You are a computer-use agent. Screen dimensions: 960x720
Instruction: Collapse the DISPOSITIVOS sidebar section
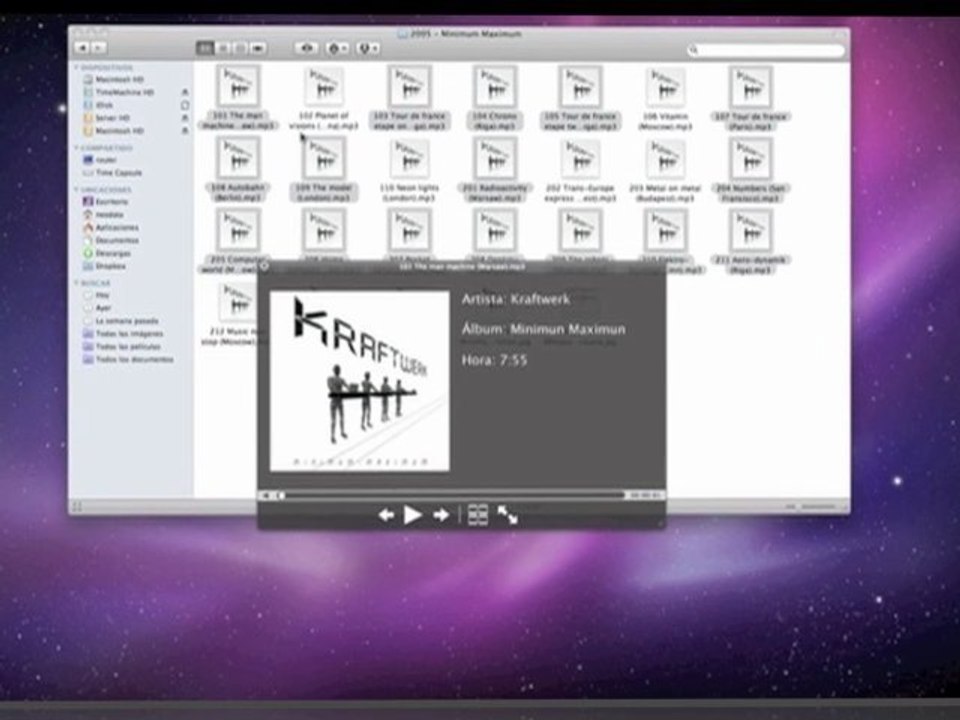click(x=77, y=67)
